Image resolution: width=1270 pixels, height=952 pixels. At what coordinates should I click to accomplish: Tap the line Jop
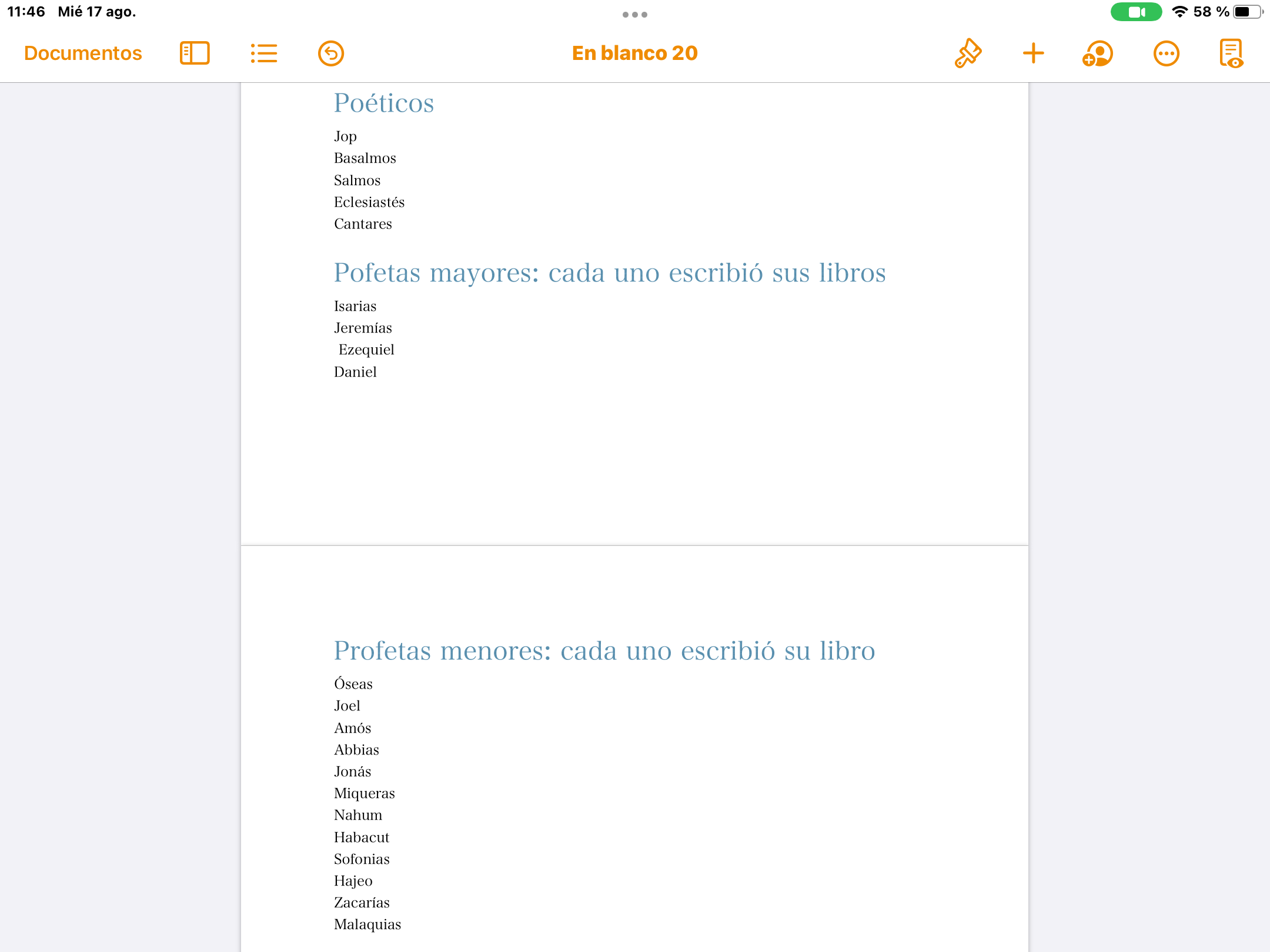click(x=345, y=136)
